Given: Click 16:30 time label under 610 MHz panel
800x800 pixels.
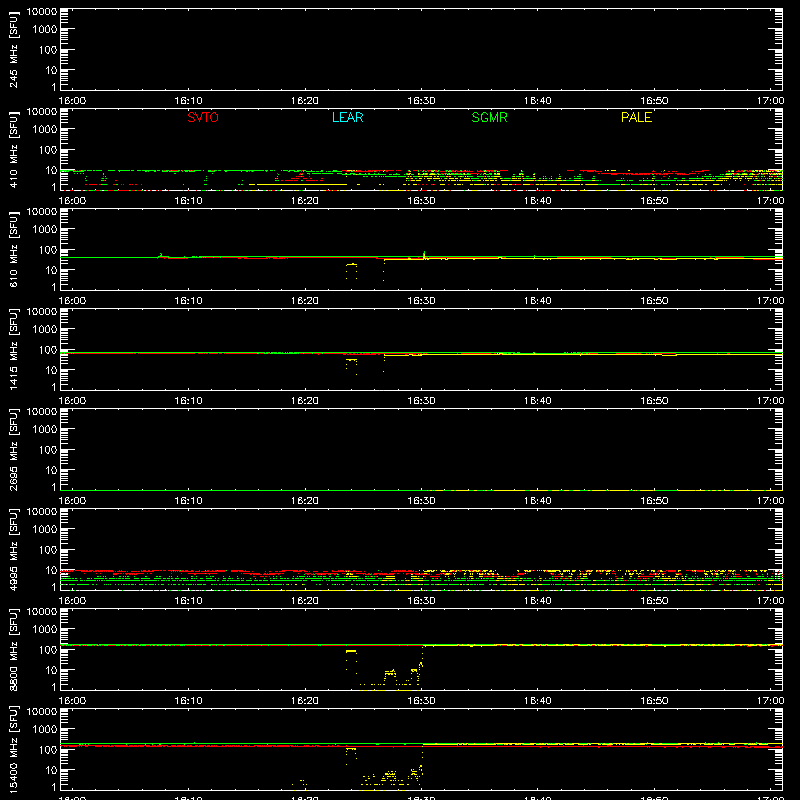Looking at the screenshot, I should 421,301.
